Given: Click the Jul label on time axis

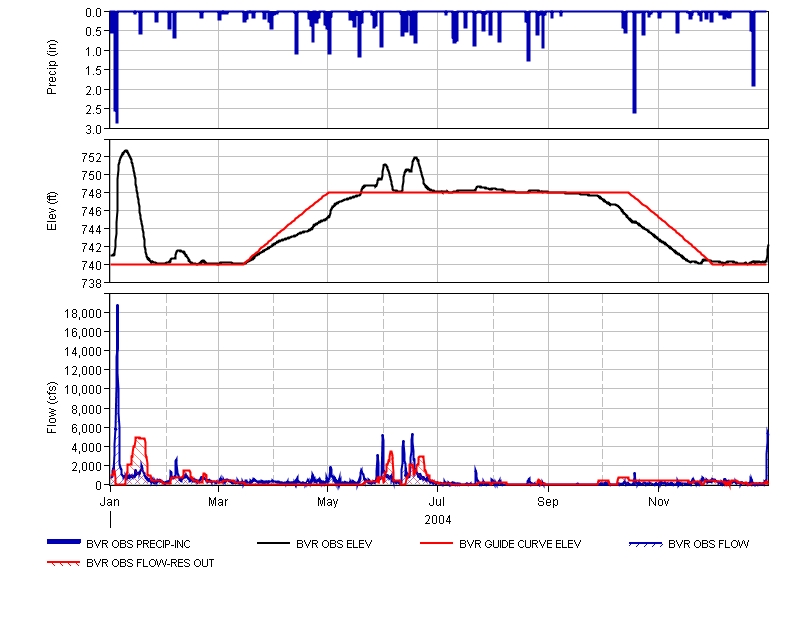Looking at the screenshot, I should [437, 499].
